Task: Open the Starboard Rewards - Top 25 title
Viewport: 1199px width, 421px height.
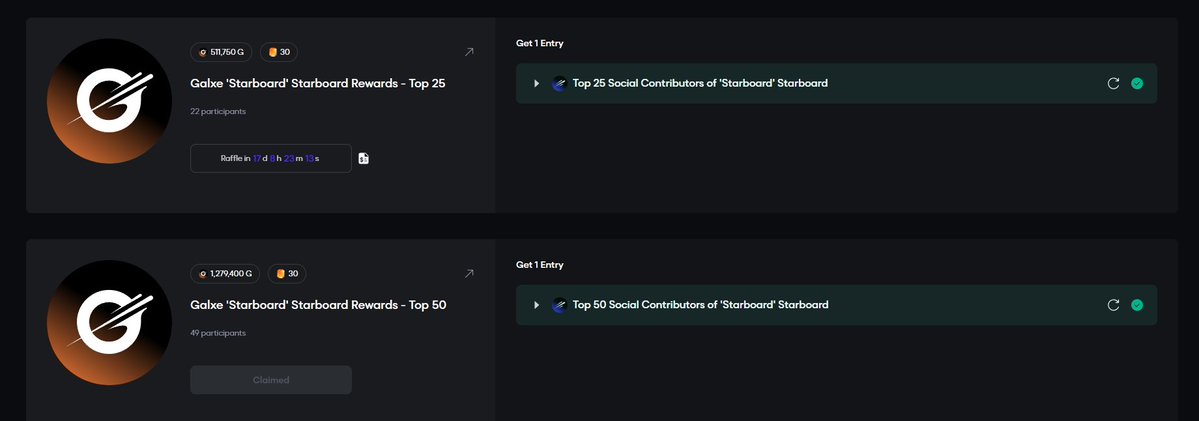Action: (318, 83)
